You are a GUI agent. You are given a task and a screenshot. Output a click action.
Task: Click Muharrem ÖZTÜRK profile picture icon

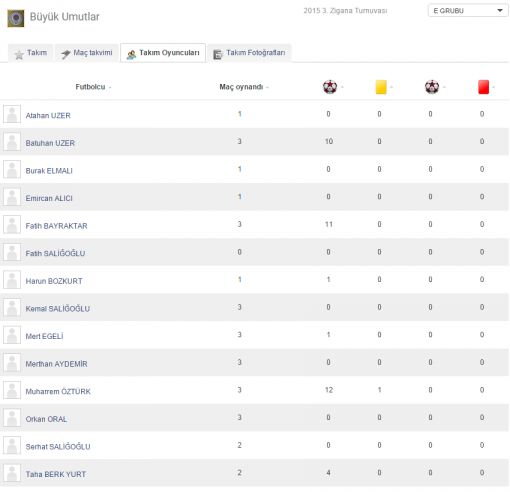pos(12,390)
